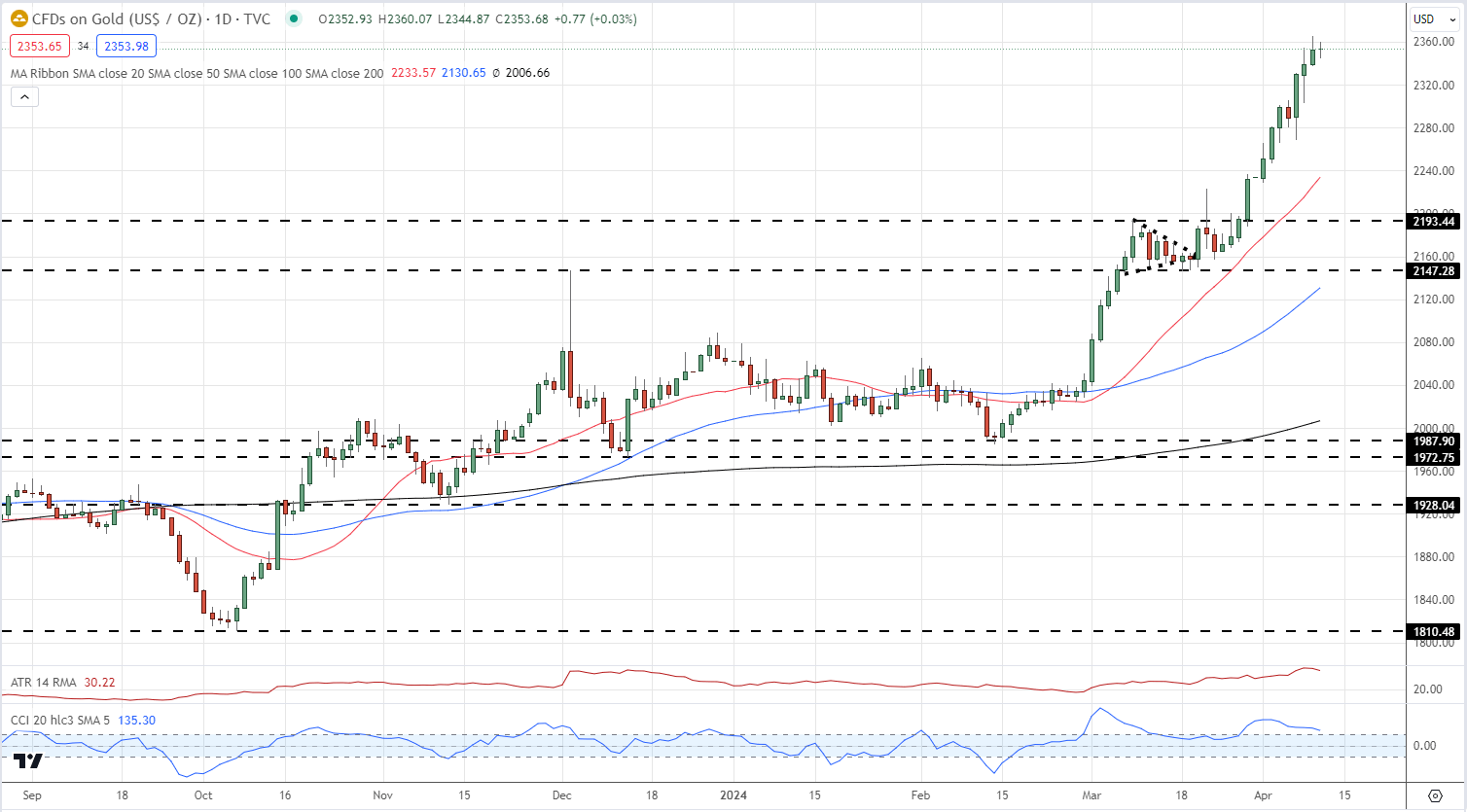1467x812 pixels.
Task: Click the Oct label on time axis
Action: 203,795
